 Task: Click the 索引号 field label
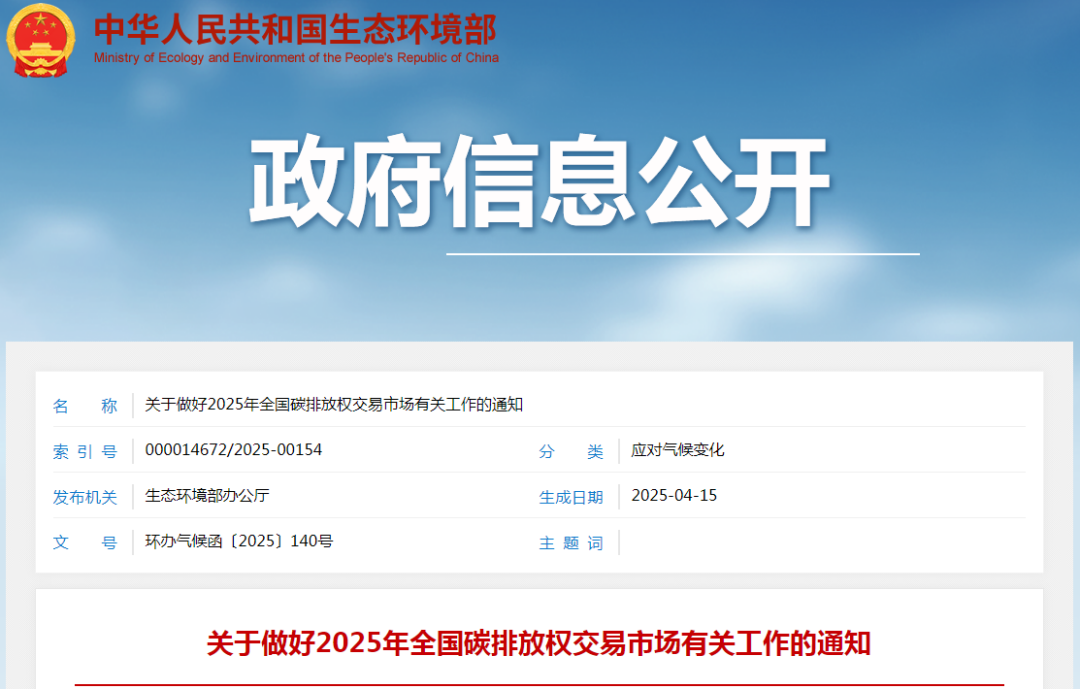(85, 452)
